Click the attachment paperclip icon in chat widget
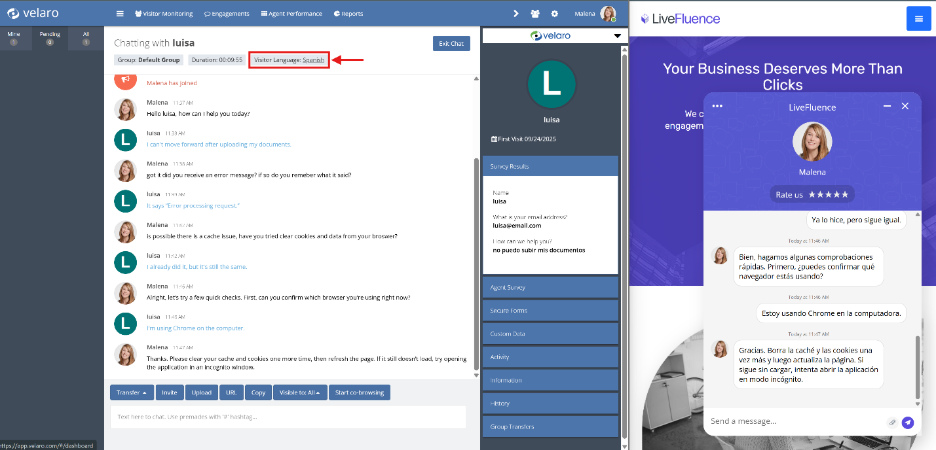Screen dimensions: 936x450 tap(892, 423)
